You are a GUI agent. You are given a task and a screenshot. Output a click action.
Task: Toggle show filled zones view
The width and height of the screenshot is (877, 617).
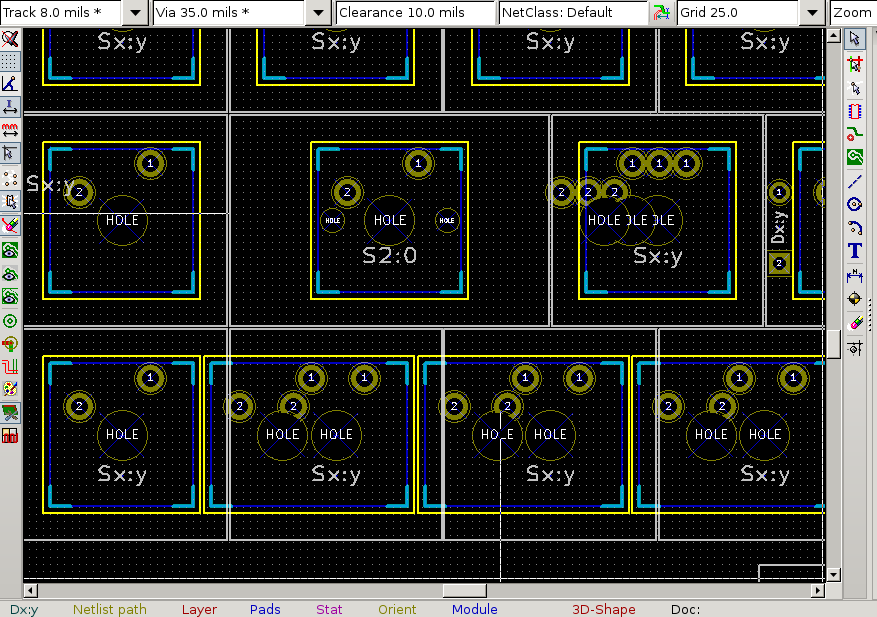[x=10, y=250]
